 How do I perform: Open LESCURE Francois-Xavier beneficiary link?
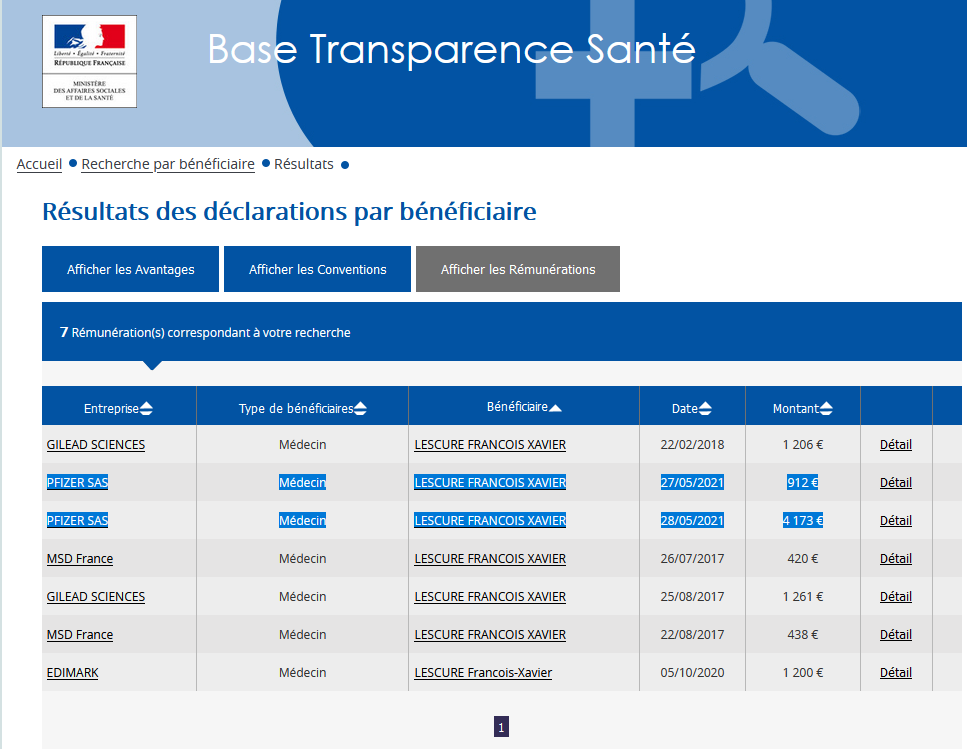tap(483, 673)
